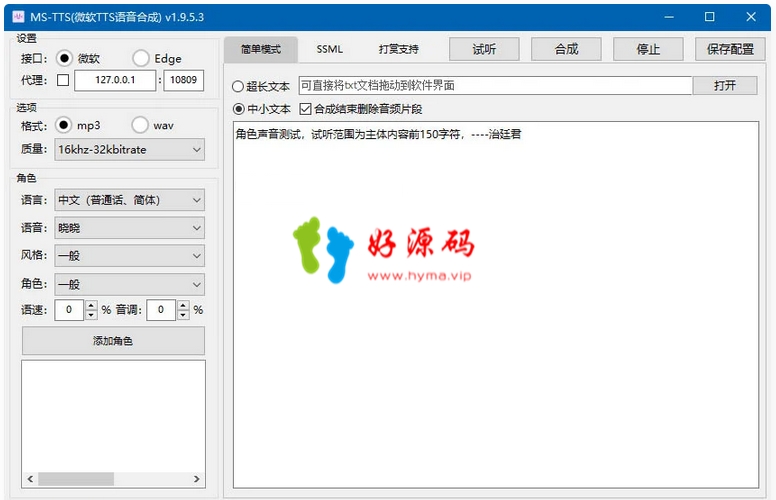Select the 中小文本 radio option

tap(239, 109)
